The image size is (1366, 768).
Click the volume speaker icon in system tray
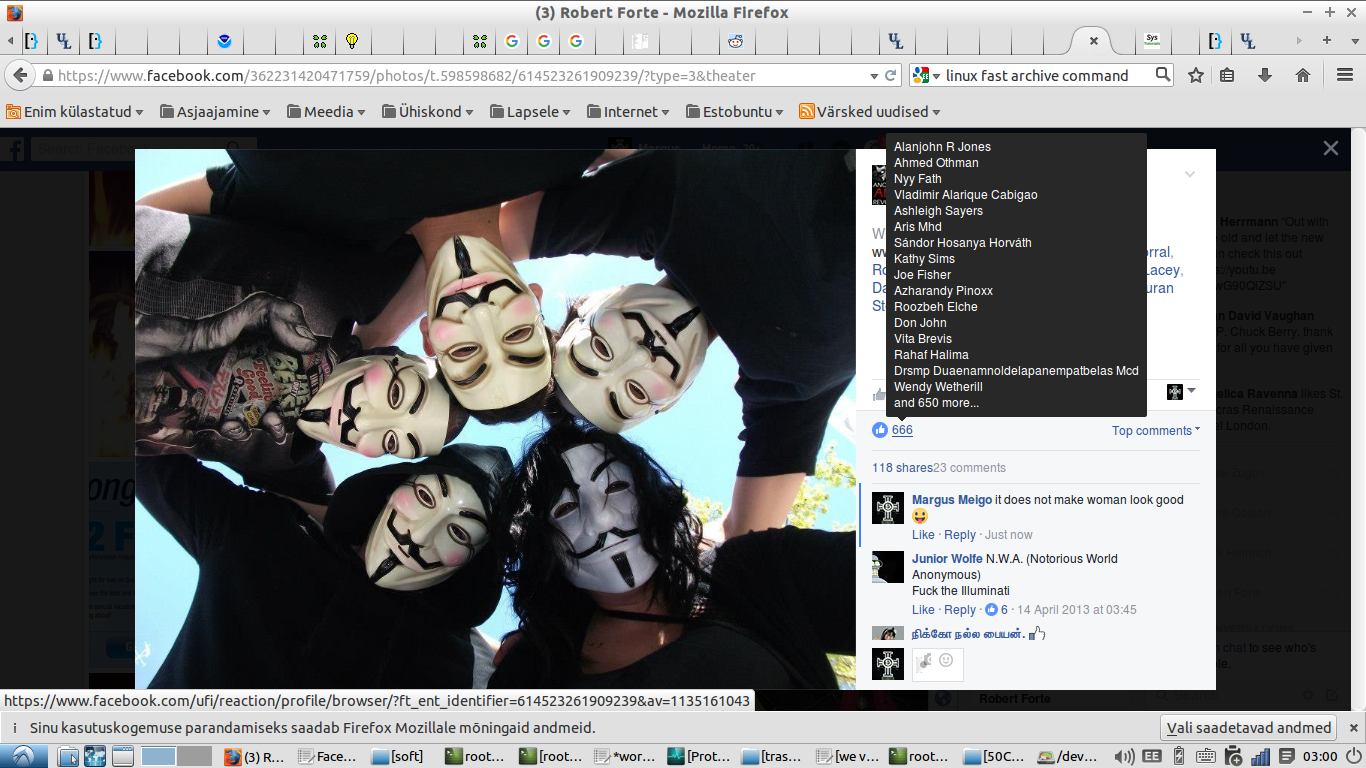pos(1124,757)
